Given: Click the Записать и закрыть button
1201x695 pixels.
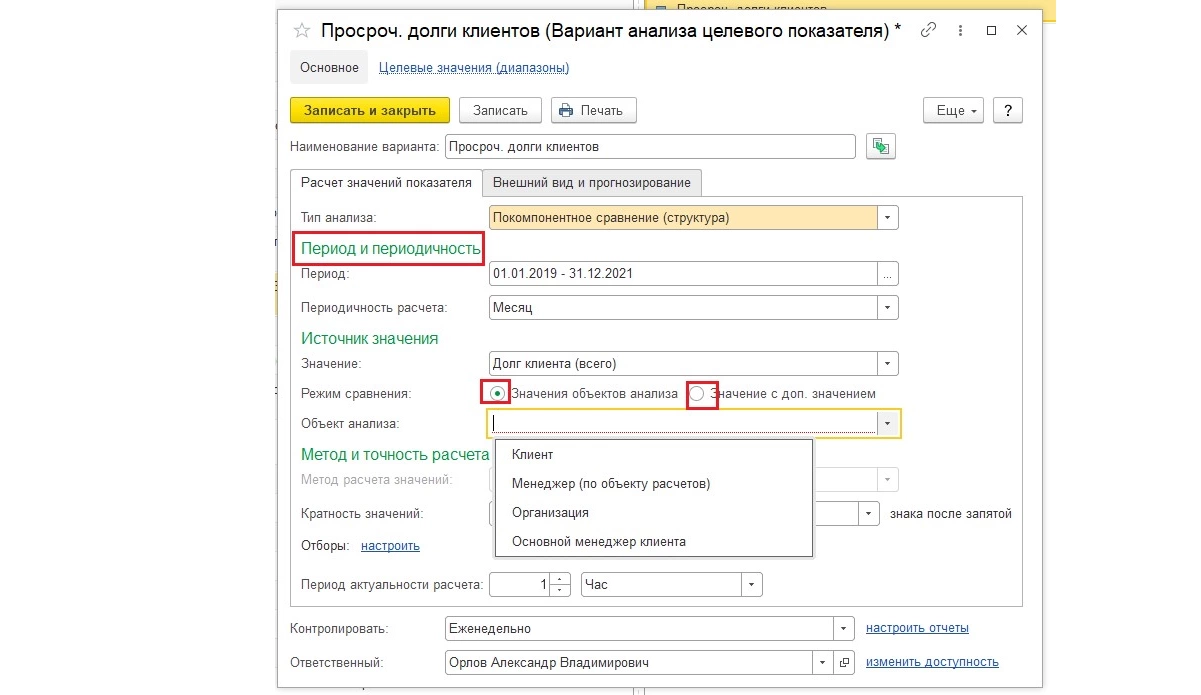Looking at the screenshot, I should pos(369,110).
